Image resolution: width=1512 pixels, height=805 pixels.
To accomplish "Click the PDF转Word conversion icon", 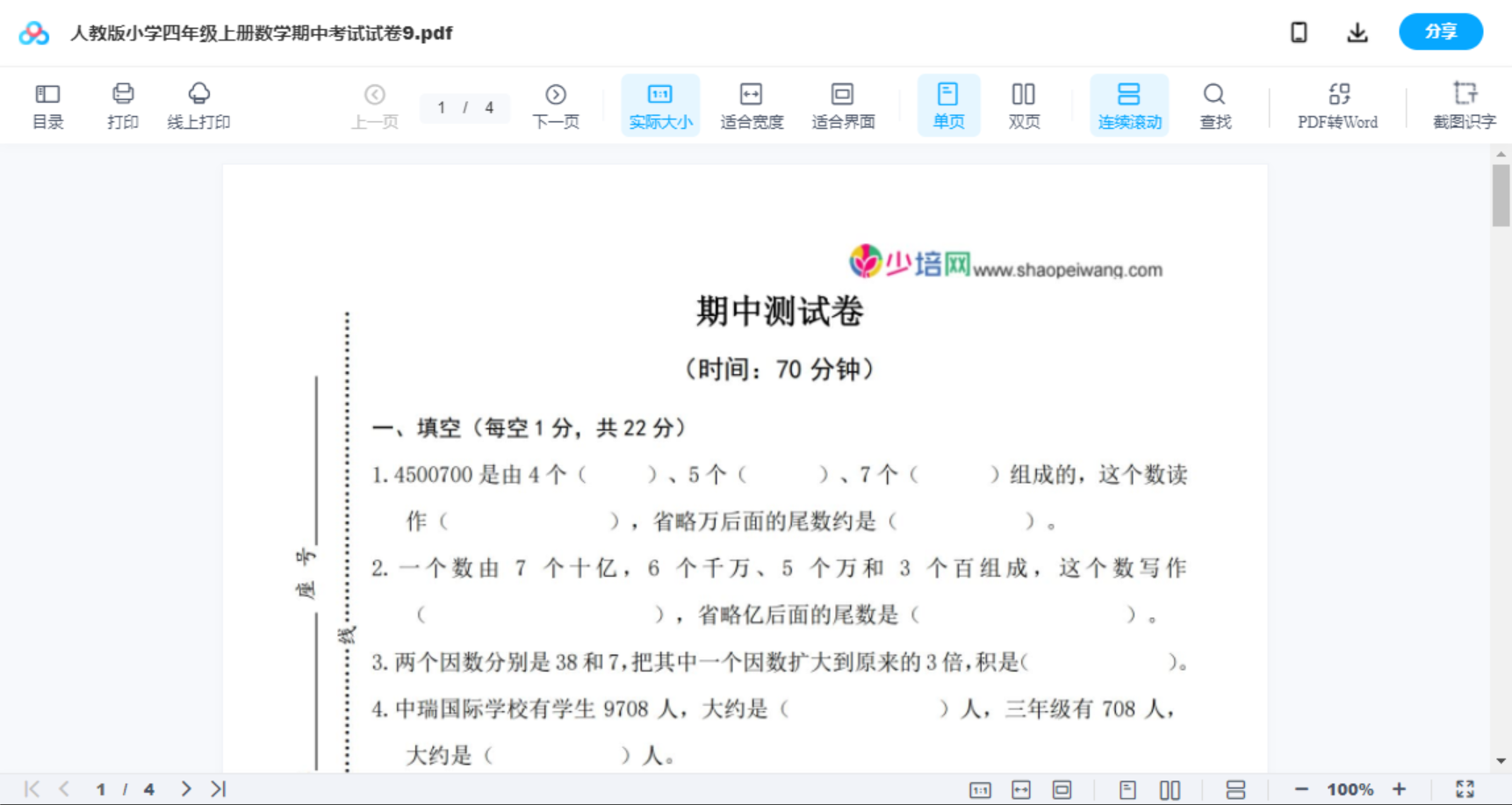I will pos(1336,104).
